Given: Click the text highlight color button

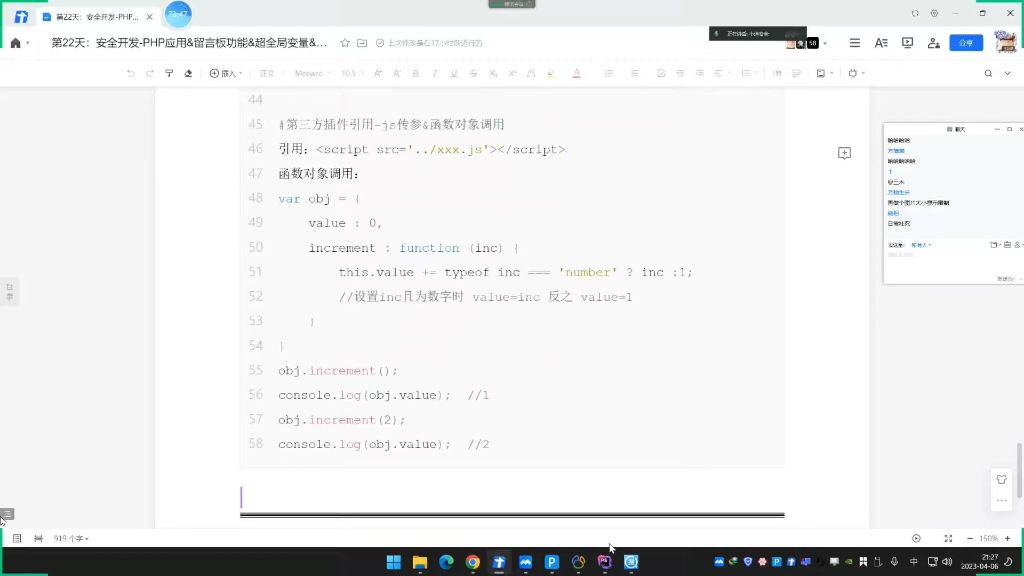Looking at the screenshot, I should (551, 73).
